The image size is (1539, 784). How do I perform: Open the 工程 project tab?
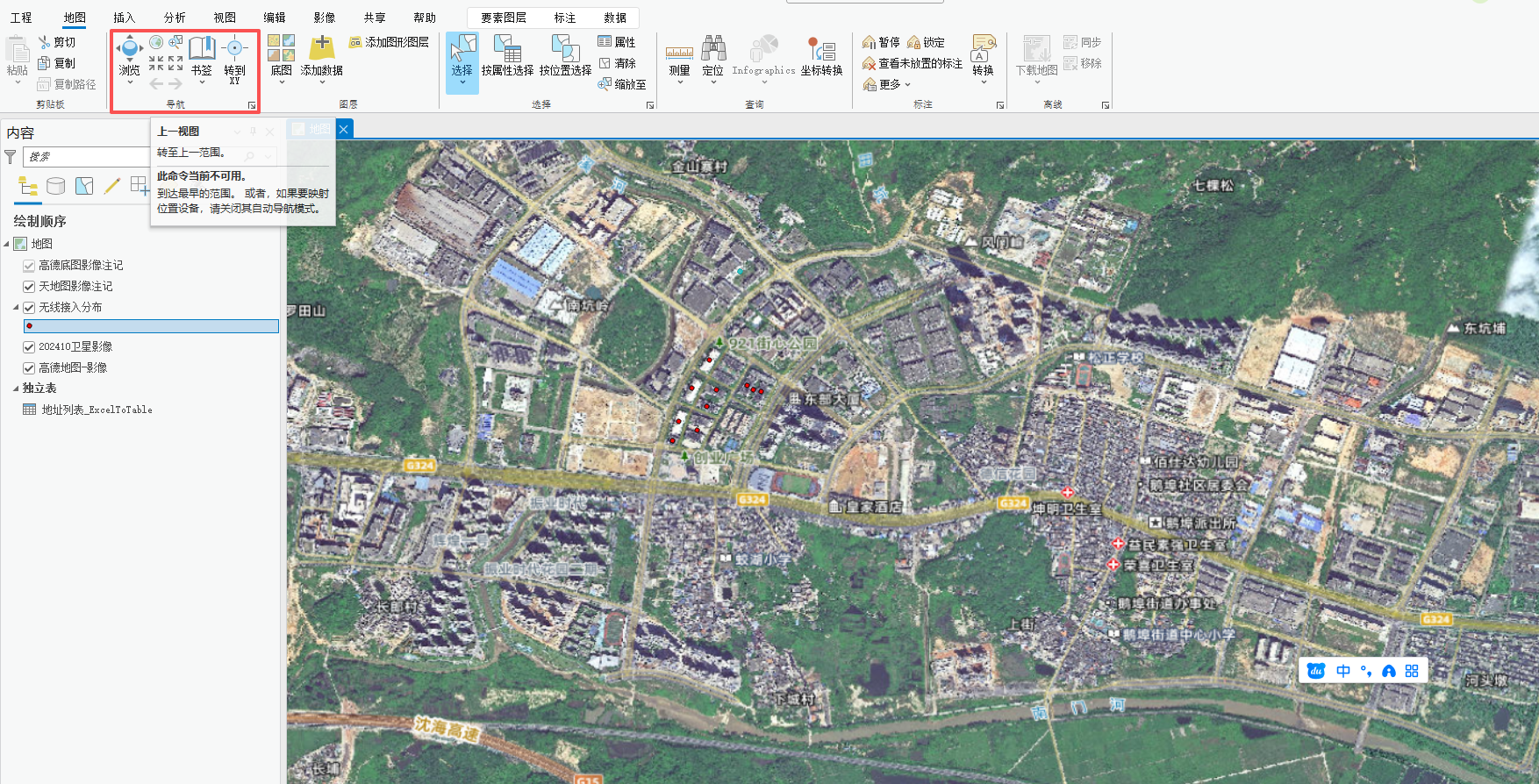tap(21, 18)
